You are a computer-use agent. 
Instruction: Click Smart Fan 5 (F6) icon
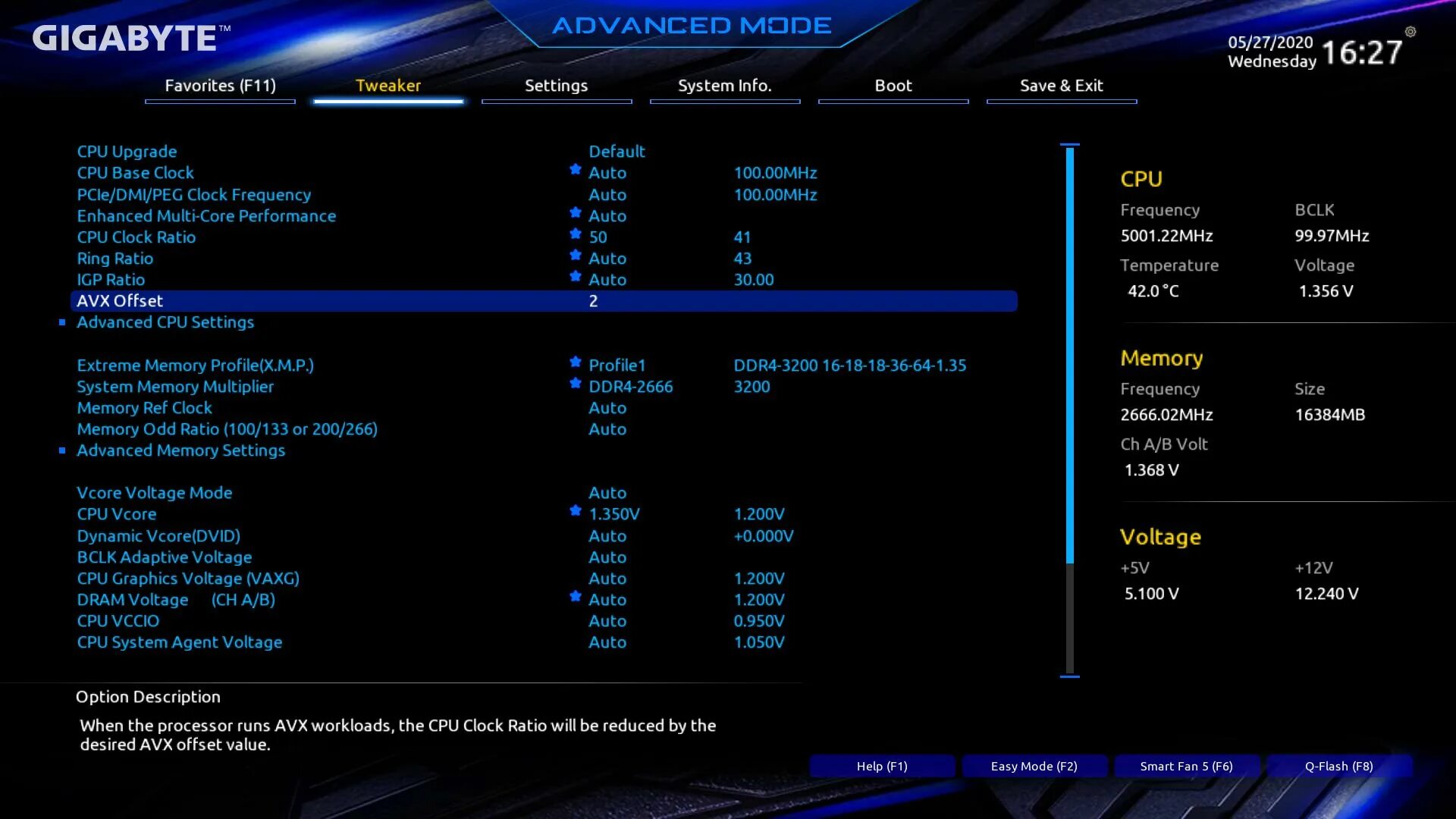pos(1186,766)
